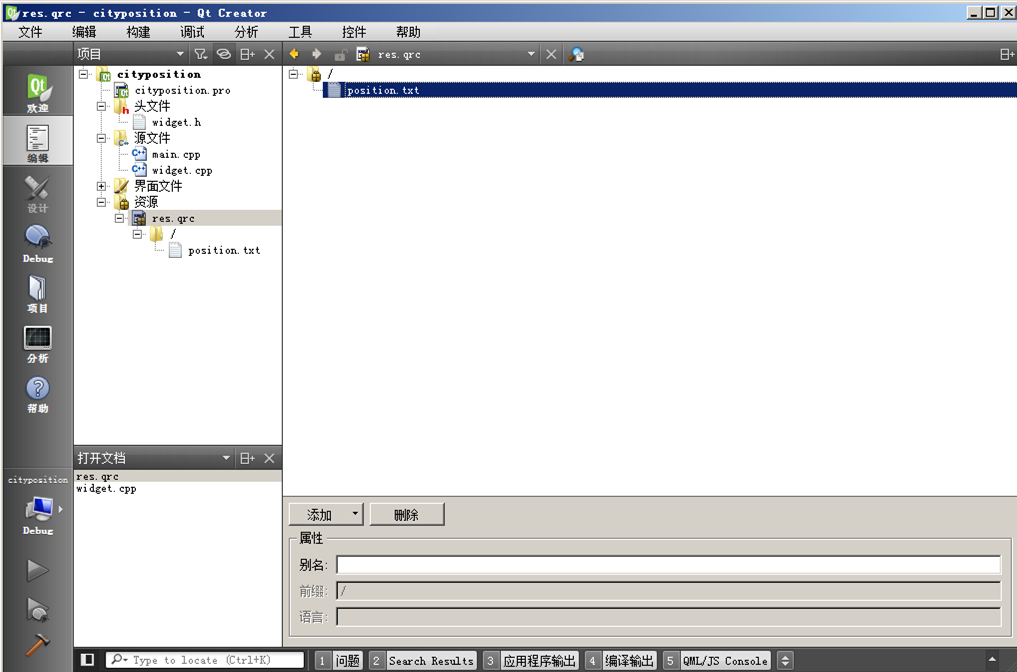Image resolution: width=1017 pixels, height=672 pixels.
Task: Show the 应用程序输出 pane
Action: coord(531,661)
